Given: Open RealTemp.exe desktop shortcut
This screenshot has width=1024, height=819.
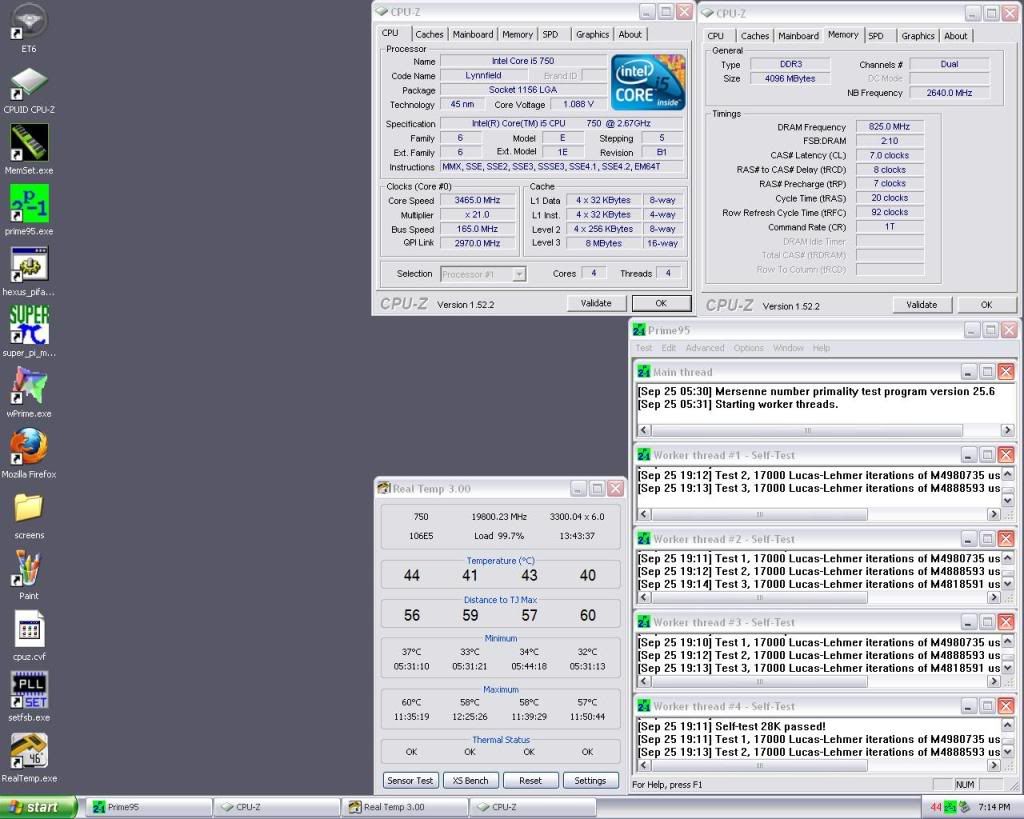Looking at the screenshot, I should 29,750.
